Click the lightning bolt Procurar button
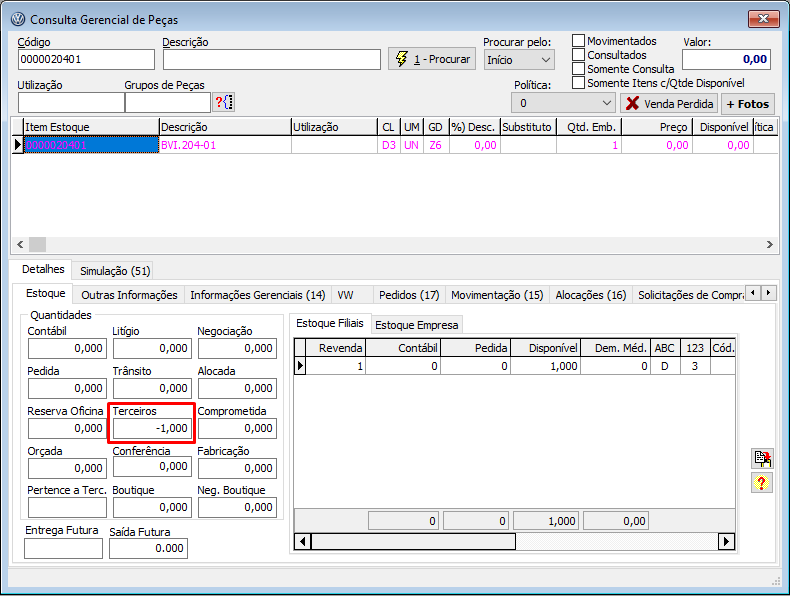Image resolution: width=790 pixels, height=596 pixels. pos(432,59)
